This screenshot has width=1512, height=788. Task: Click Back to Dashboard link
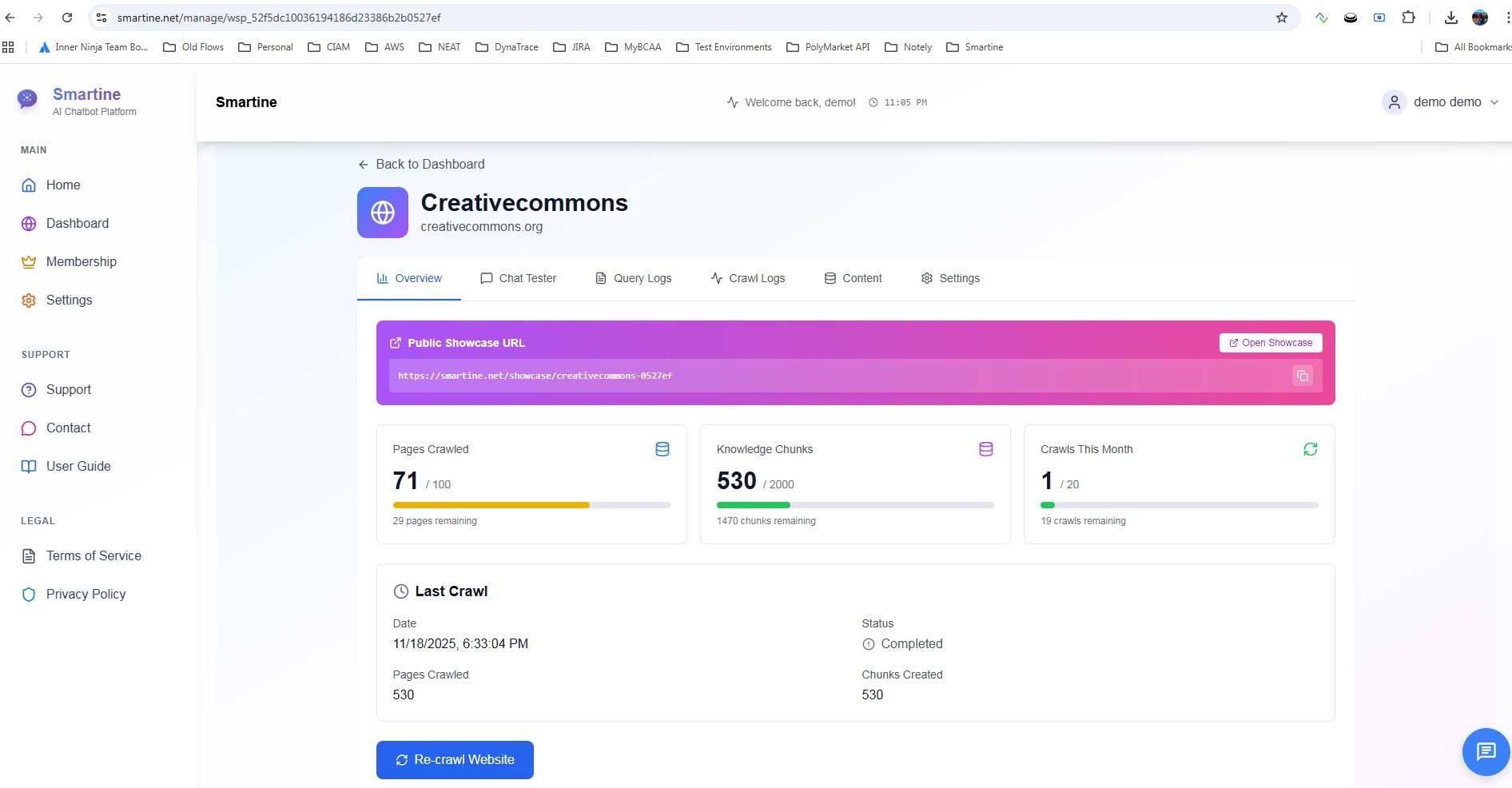[421, 164]
